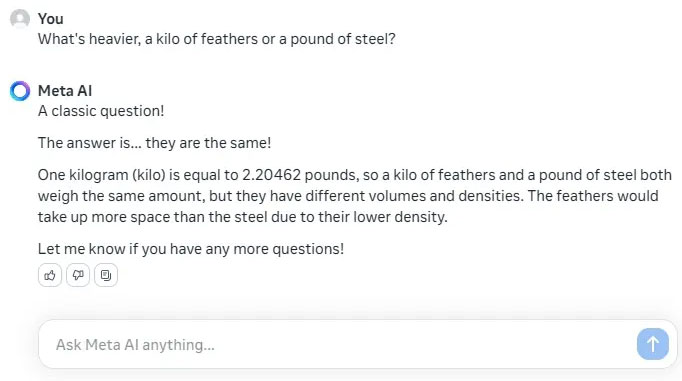This screenshot has height=381, width=682.
Task: Click 'The answer is... they are the same!'
Action: [x=154, y=143]
